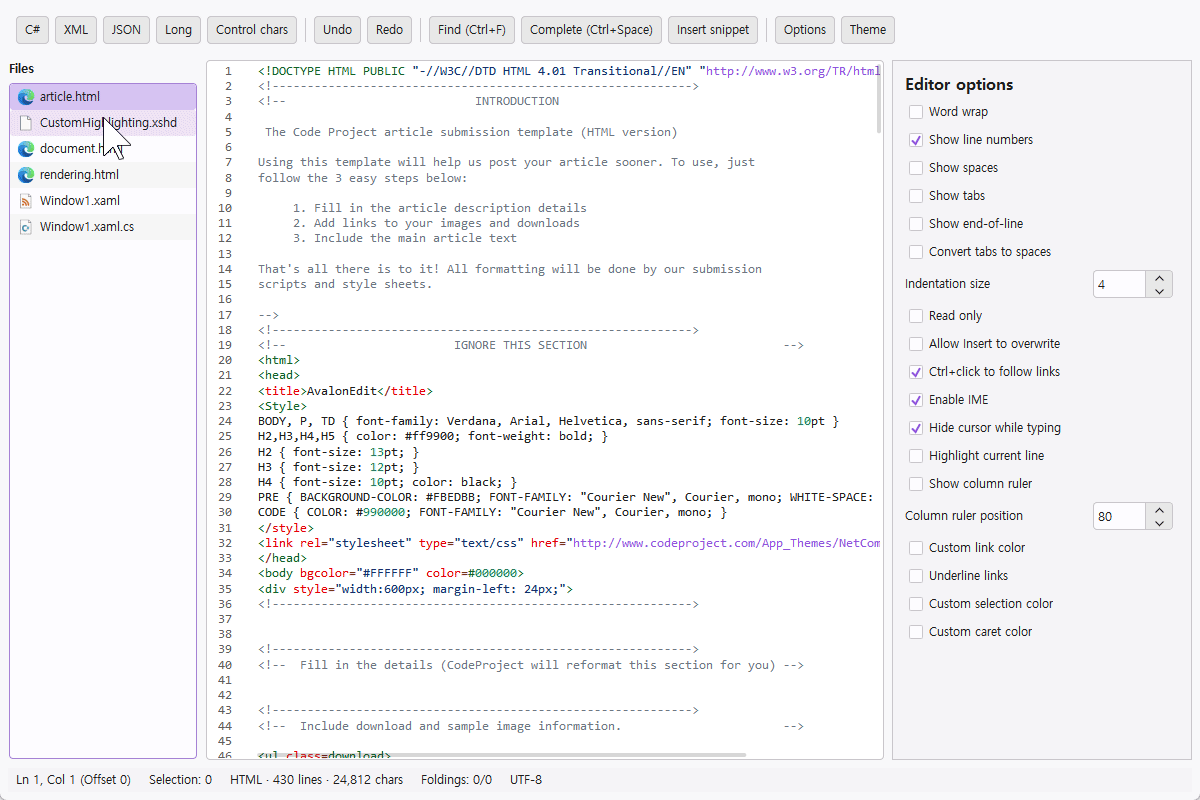The image size is (1200, 800).
Task: Load the XML sample
Action: tap(76, 30)
